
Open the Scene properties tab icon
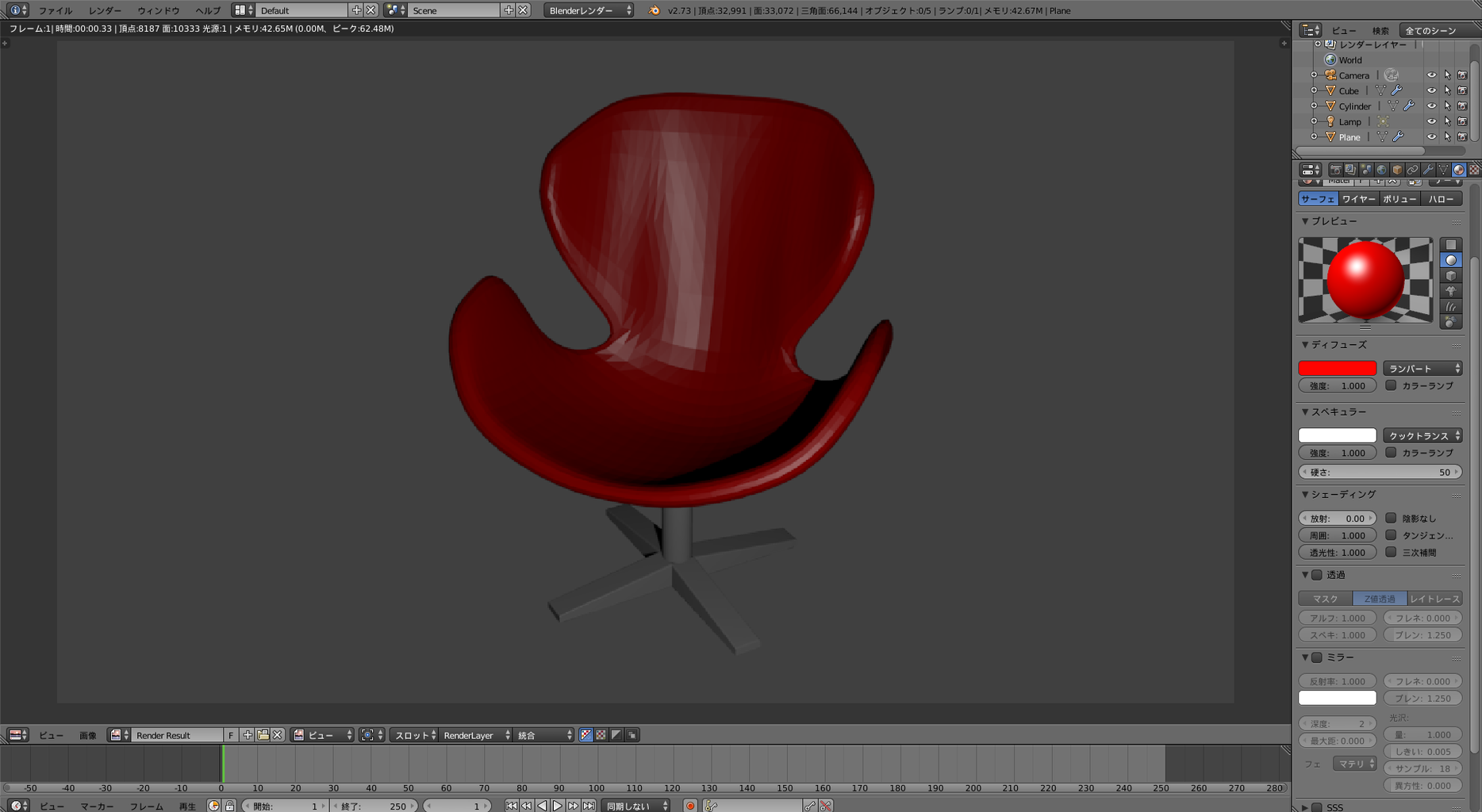coord(1366,170)
